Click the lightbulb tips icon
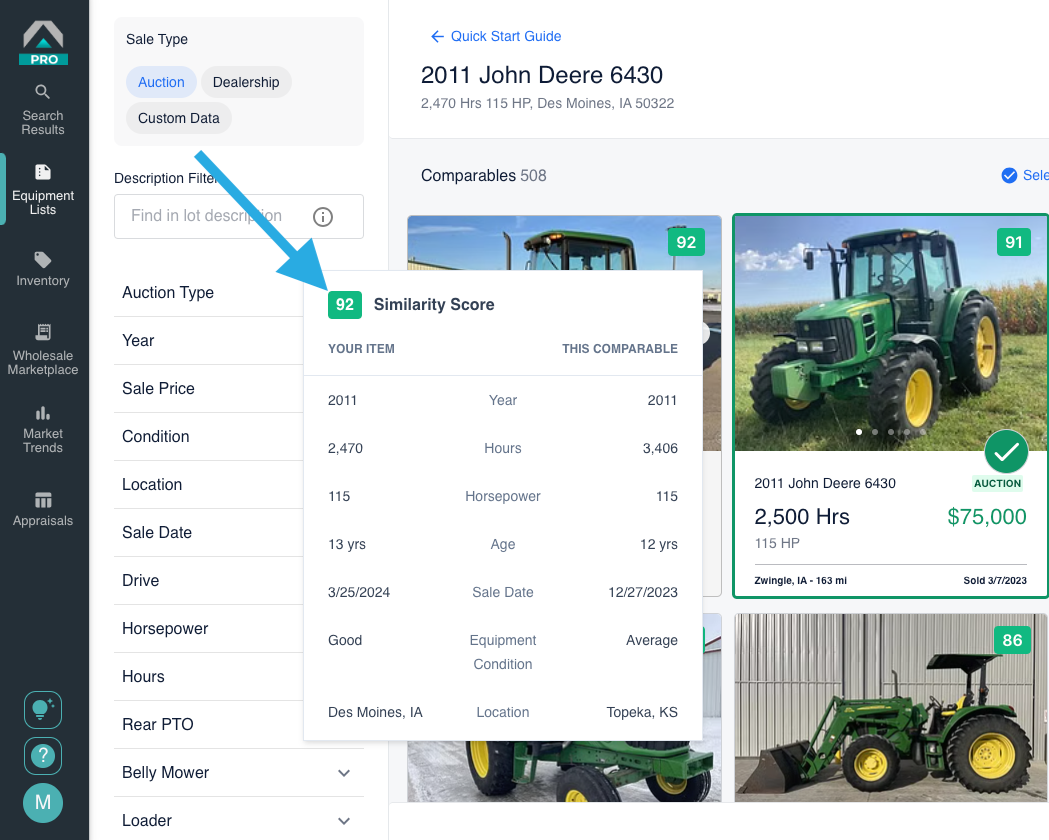 43,710
